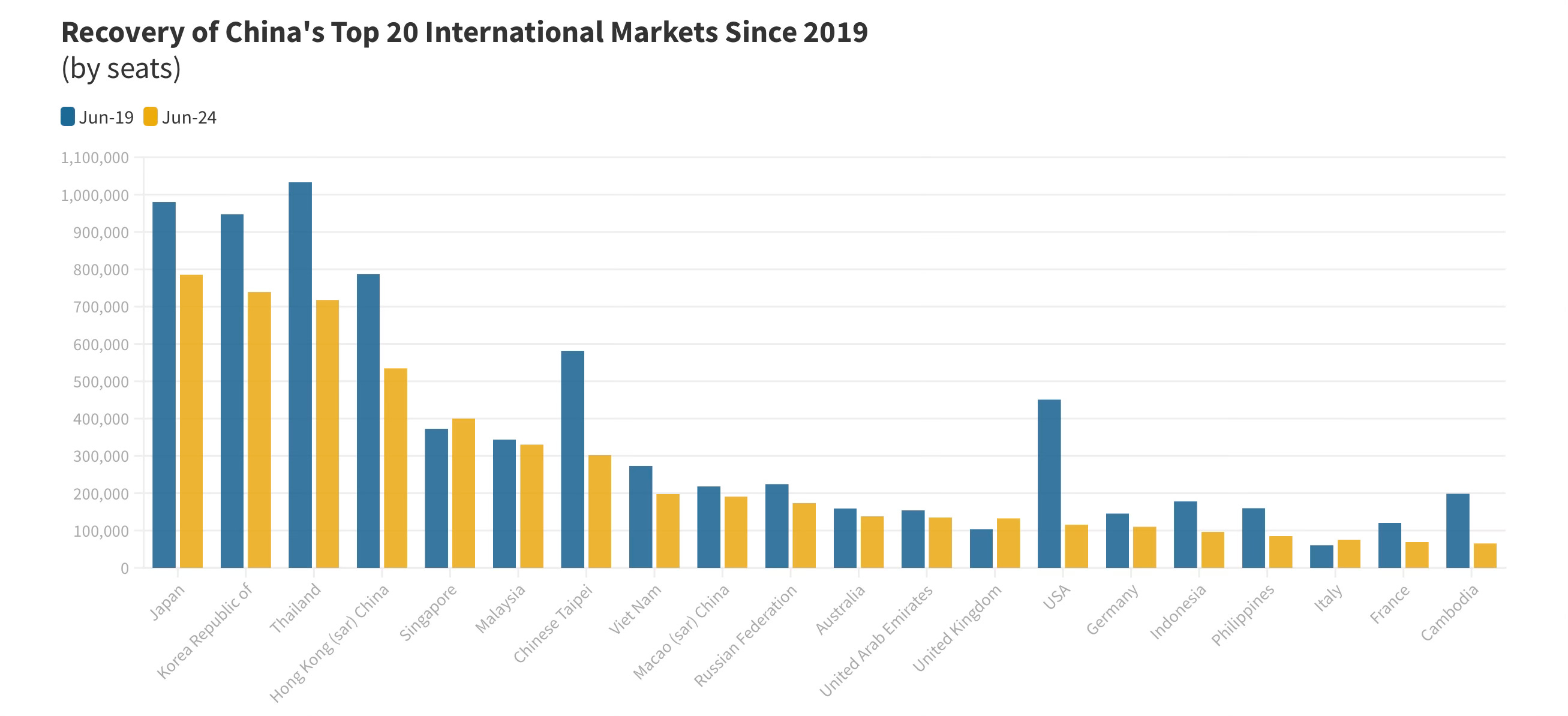Image resolution: width=1568 pixels, height=716 pixels.
Task: Select Italy's yellow Jun-24 bar
Action: pos(1348,553)
